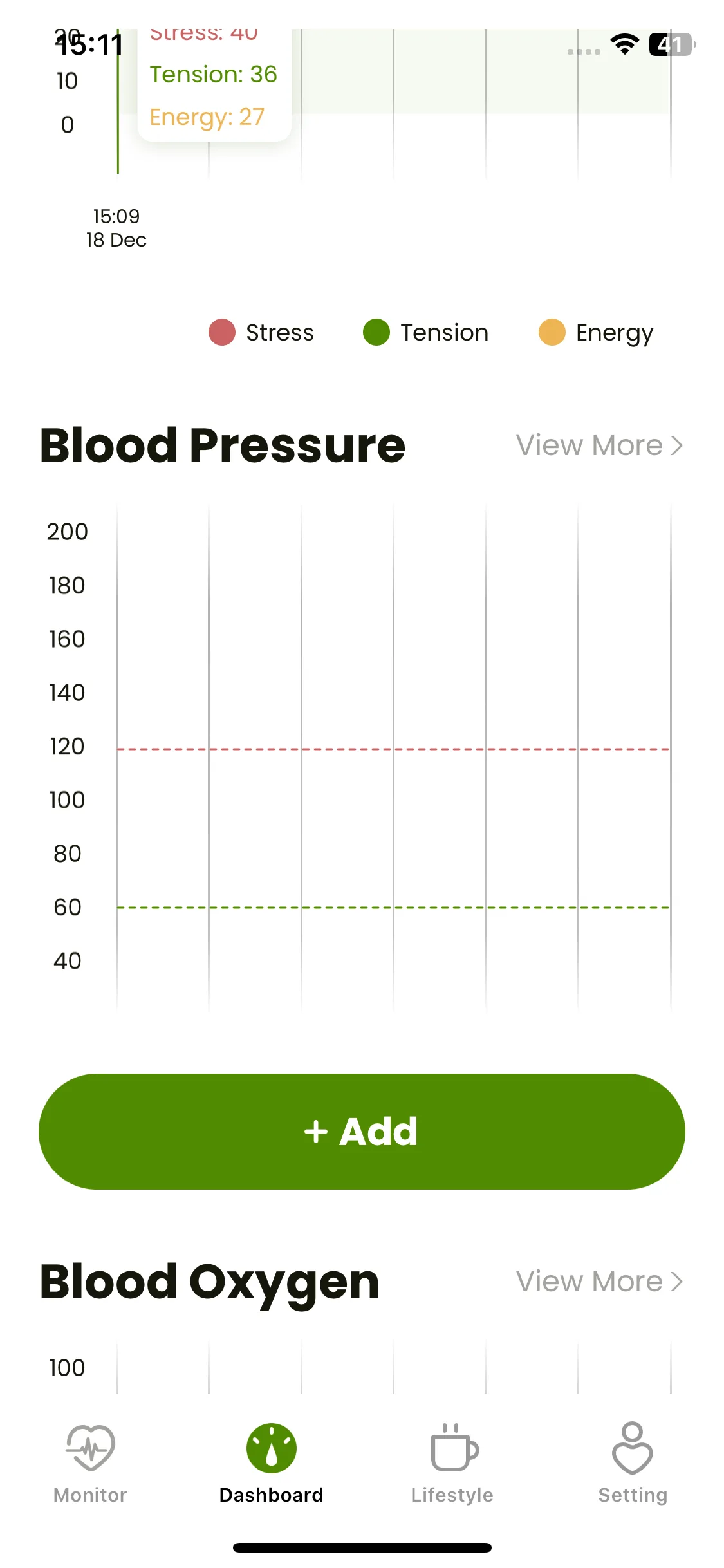Open the Setting person-heart icon

(633, 1448)
